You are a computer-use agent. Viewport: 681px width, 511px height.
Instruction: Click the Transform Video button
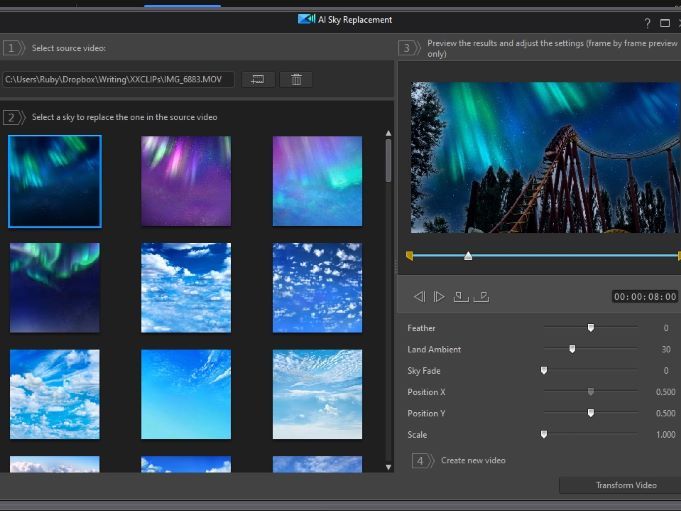click(626, 485)
